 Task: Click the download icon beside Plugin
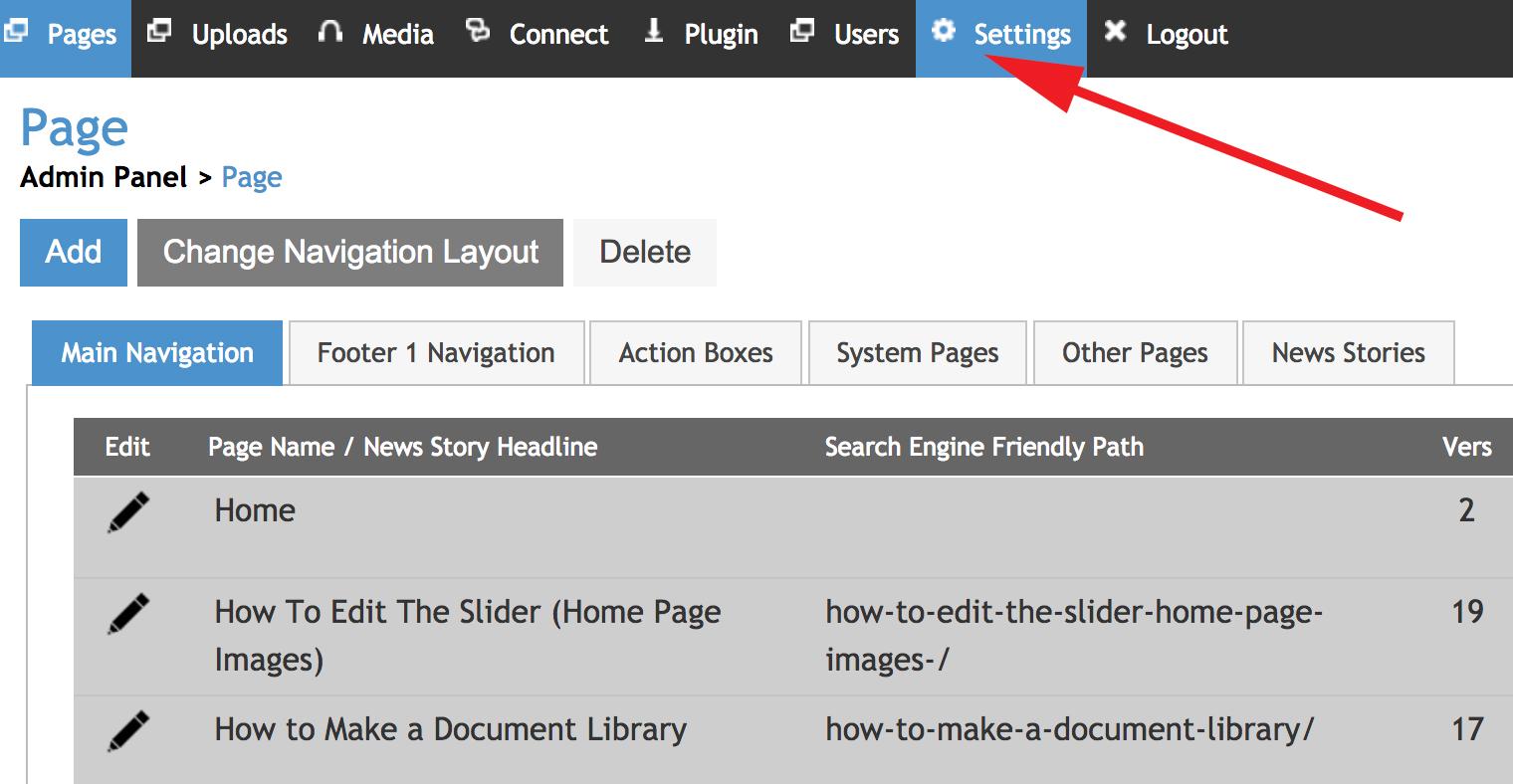point(654,32)
